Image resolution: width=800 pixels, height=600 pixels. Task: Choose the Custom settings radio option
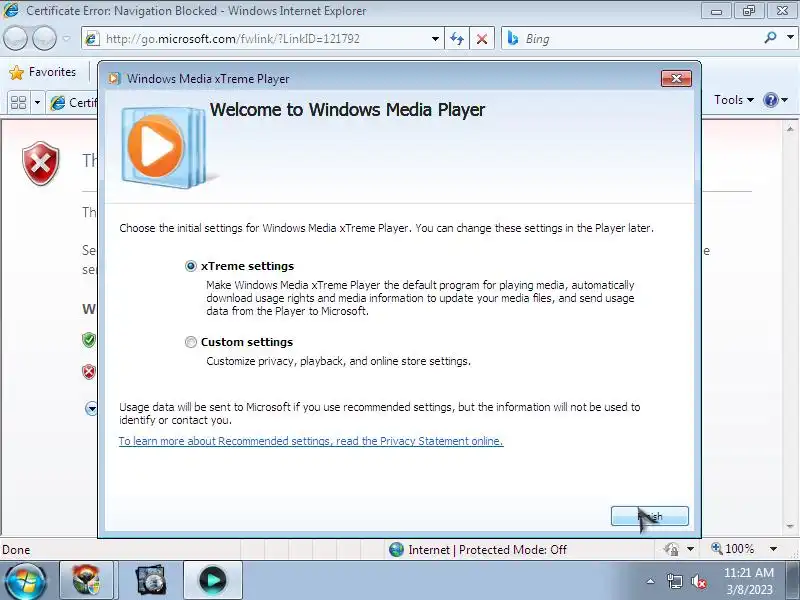[190, 342]
